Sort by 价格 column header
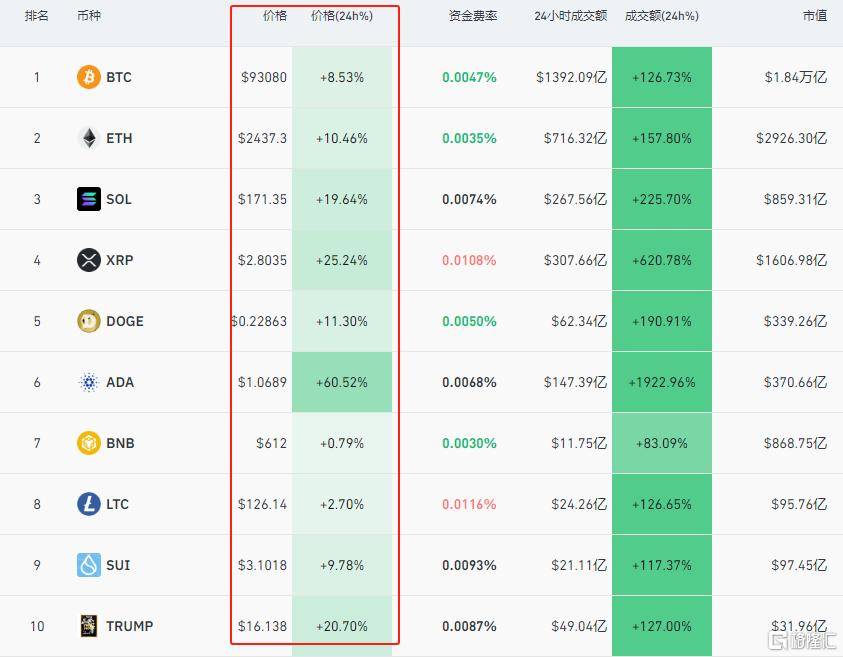 275,16
